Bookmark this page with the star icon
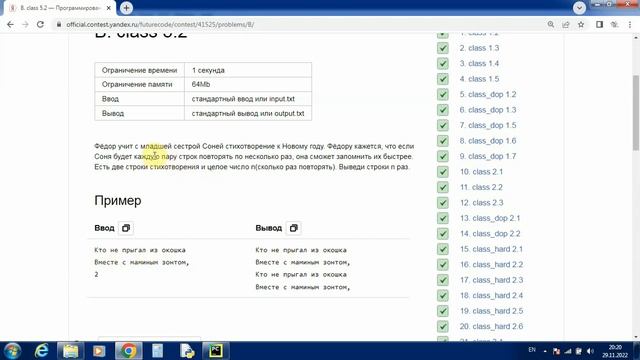Image resolution: width=640 pixels, height=360 pixels. 581,24
